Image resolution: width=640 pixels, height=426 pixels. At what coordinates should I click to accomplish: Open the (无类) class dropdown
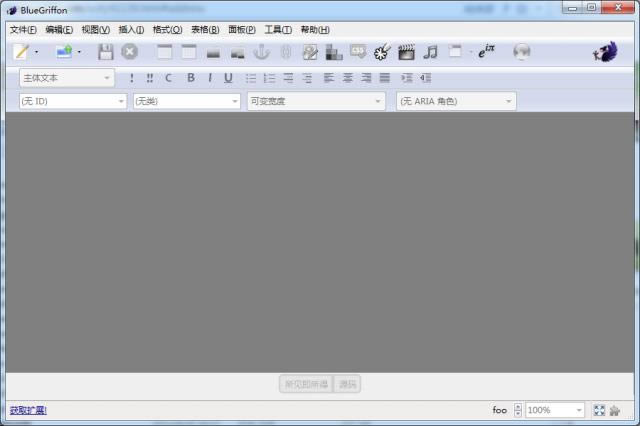pos(187,101)
